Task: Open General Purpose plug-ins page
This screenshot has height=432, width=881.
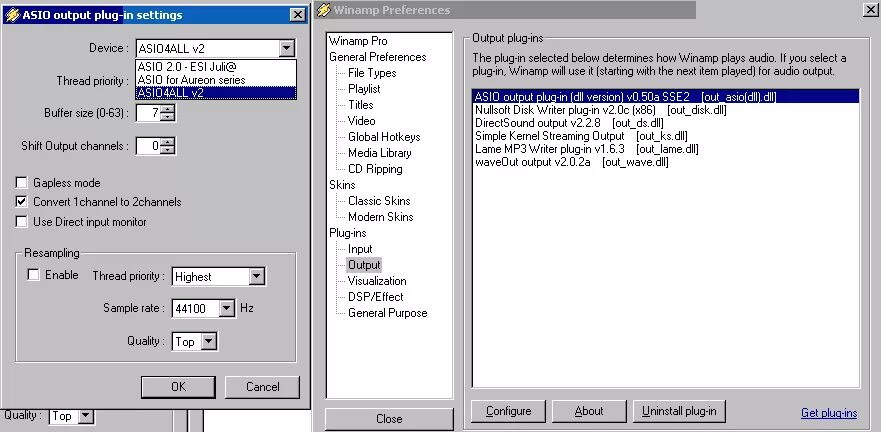Action: coord(387,313)
